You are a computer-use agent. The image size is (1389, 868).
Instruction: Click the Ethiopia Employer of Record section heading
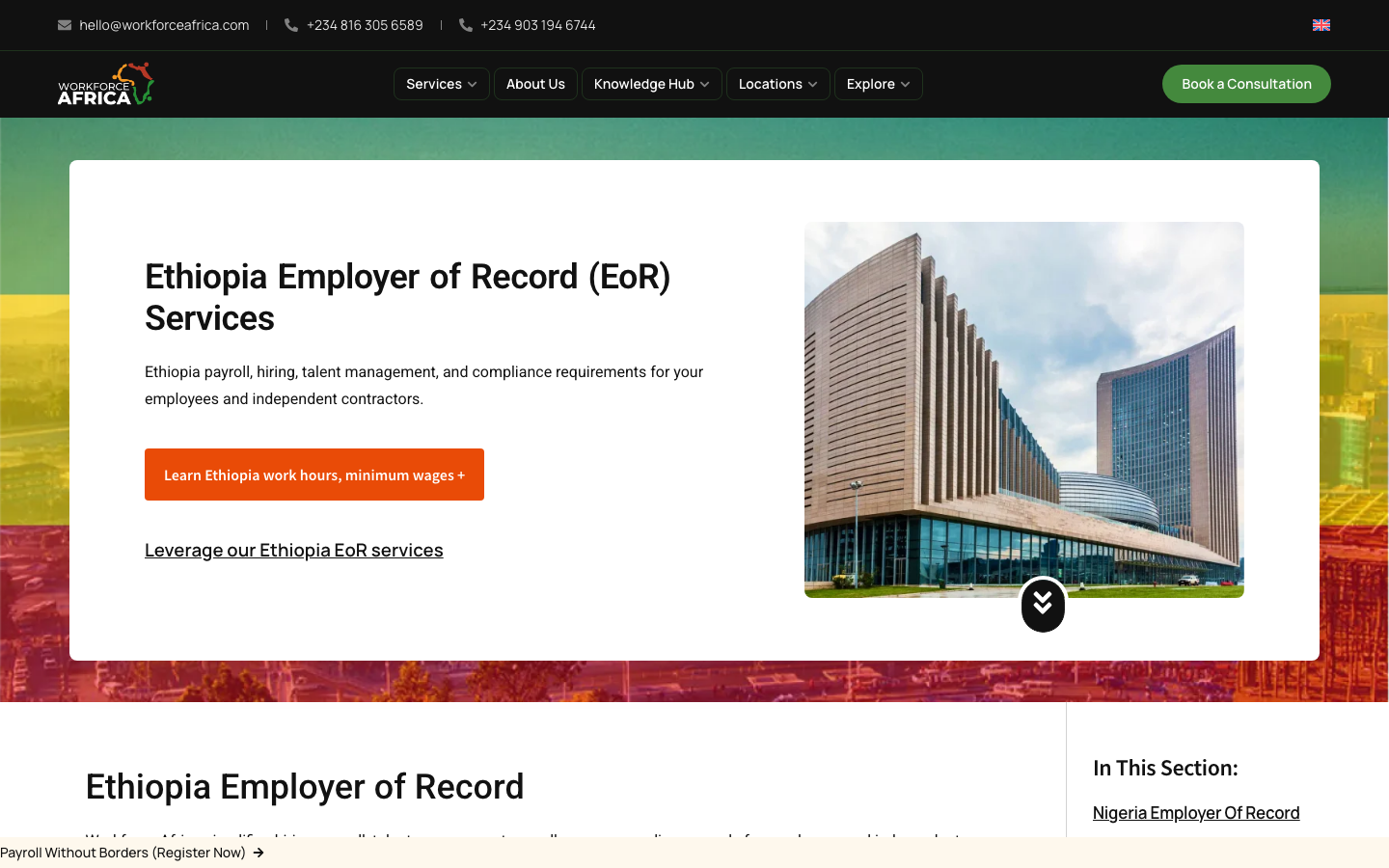tap(305, 787)
